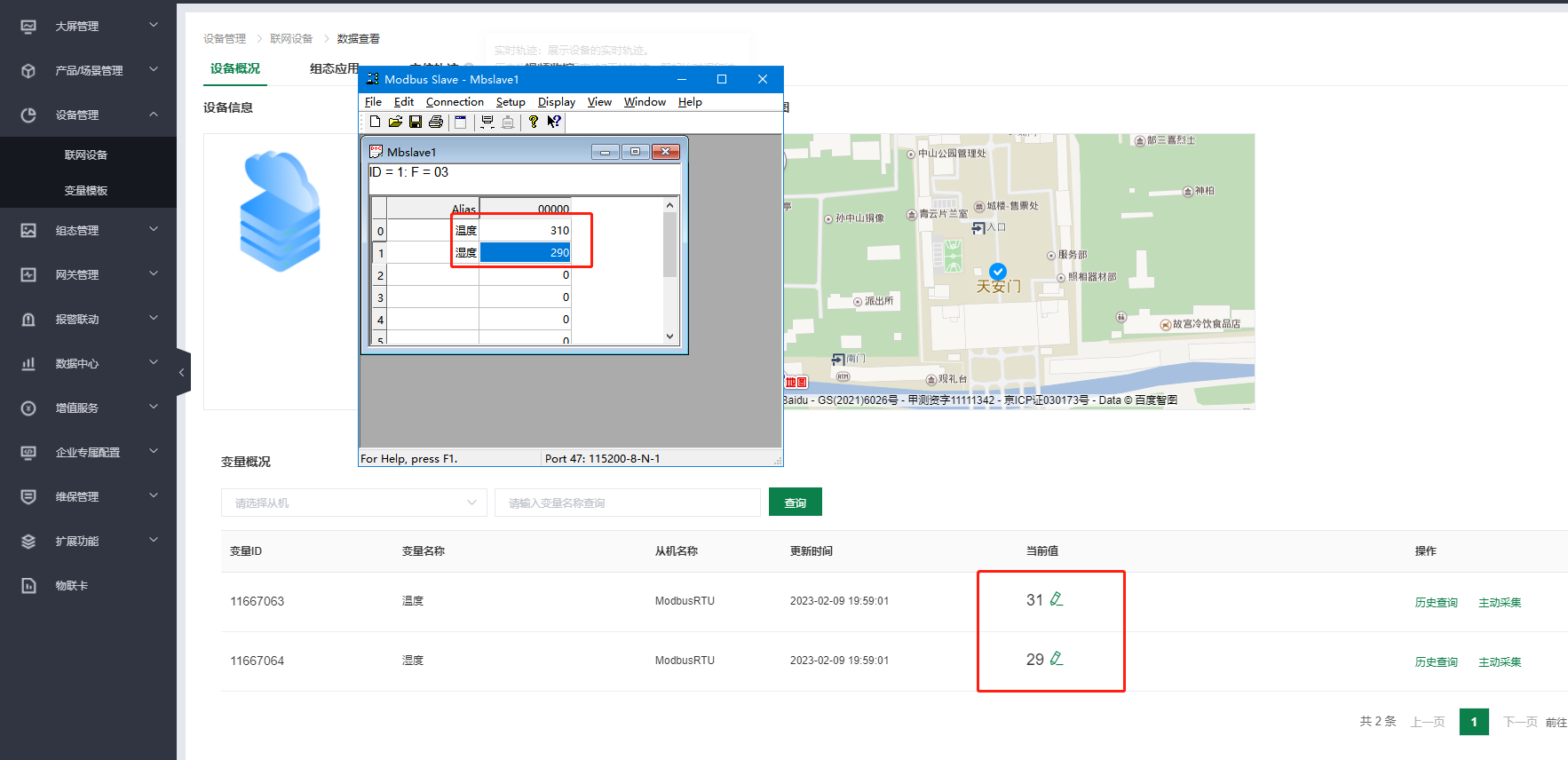This screenshot has height=760, width=1568.
Task: Click 主动采集 for variable 11667064
Action: tap(1499, 662)
